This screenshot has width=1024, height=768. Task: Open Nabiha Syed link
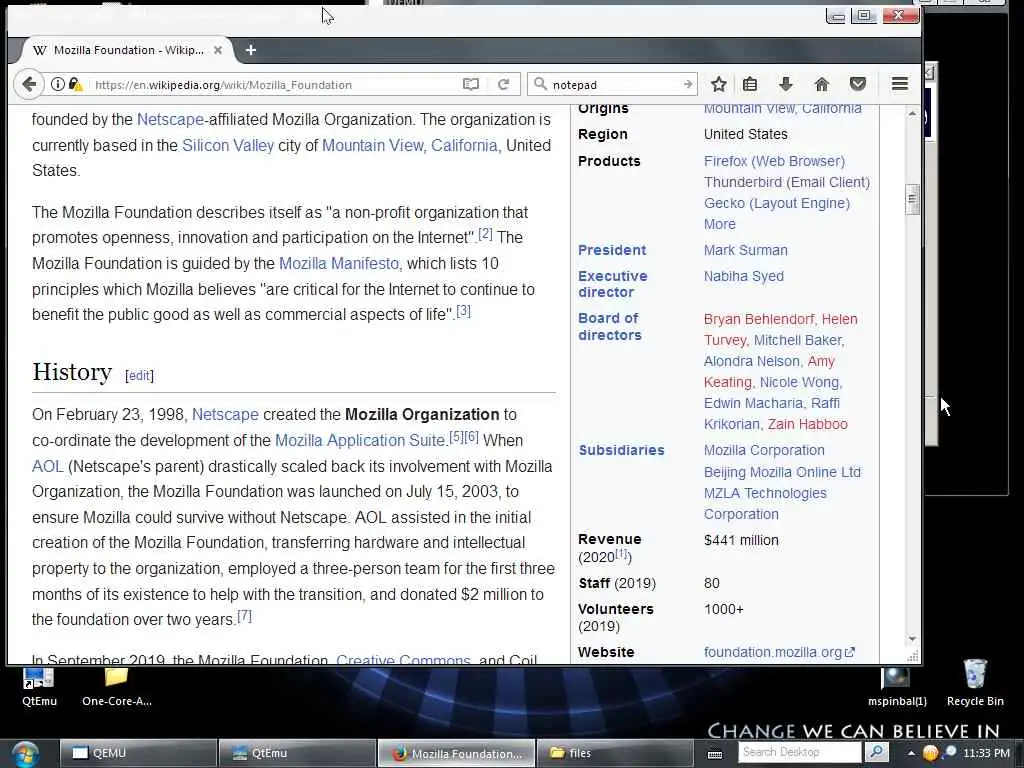click(743, 276)
